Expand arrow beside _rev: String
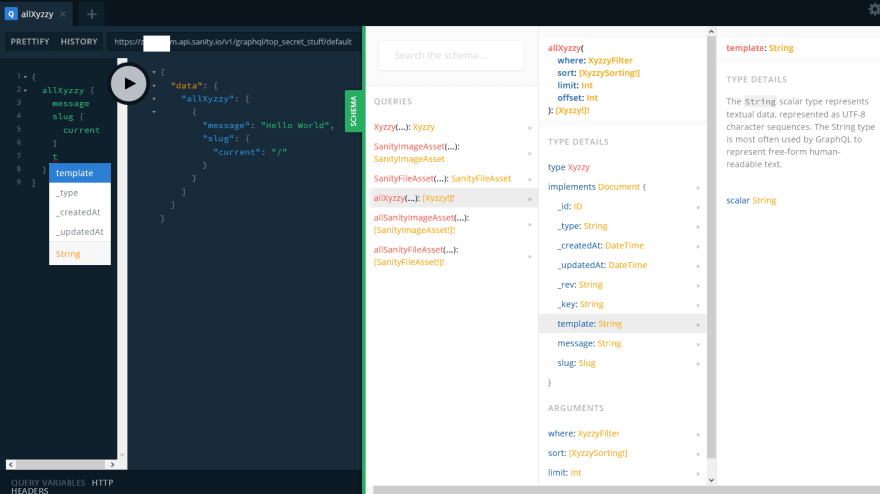 [x=698, y=285]
